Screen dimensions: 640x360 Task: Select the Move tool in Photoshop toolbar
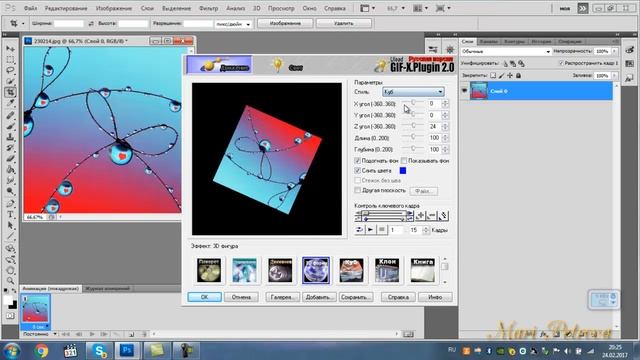pos(10,49)
